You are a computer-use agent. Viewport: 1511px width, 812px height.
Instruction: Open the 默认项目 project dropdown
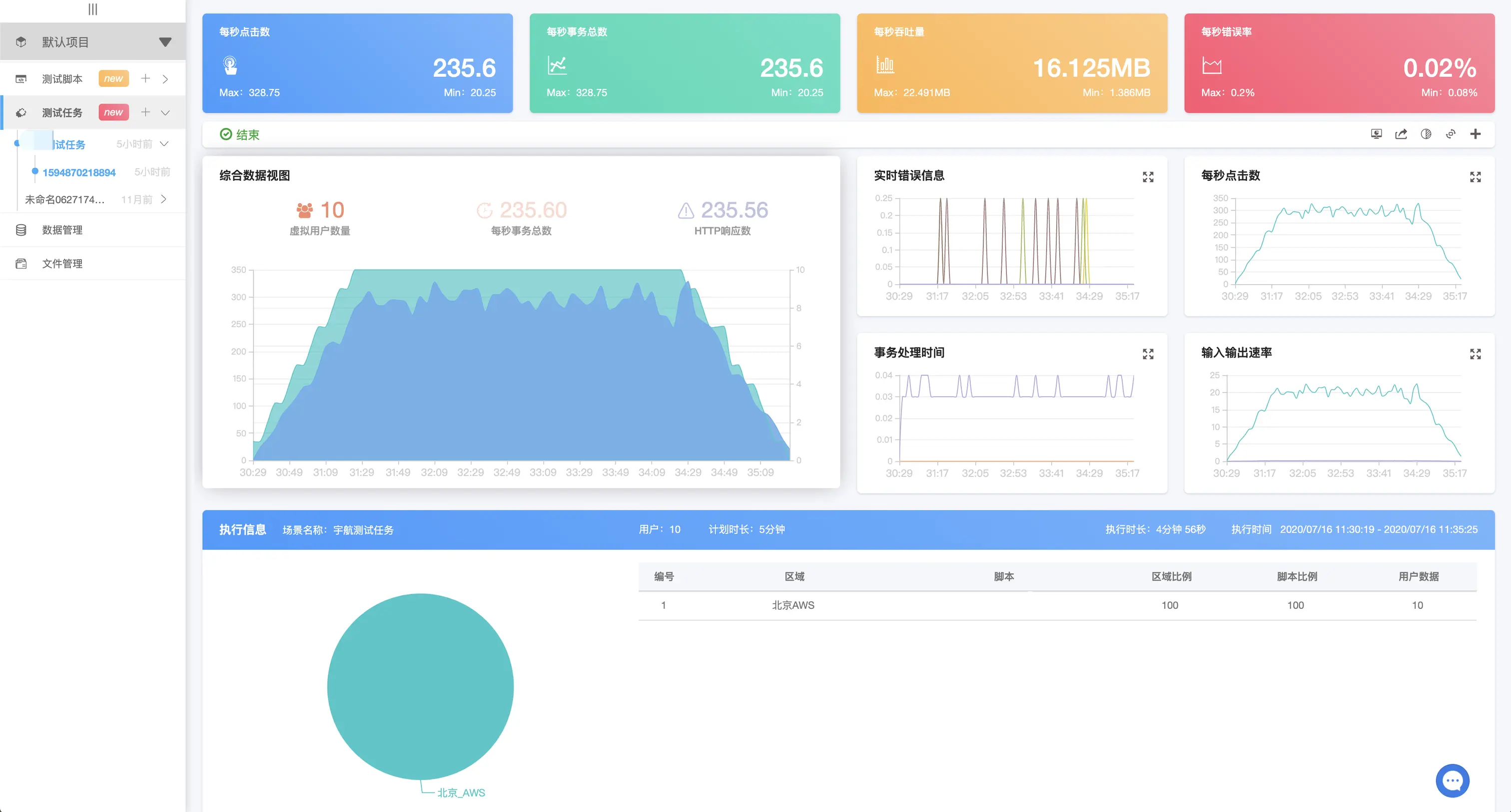tap(165, 42)
